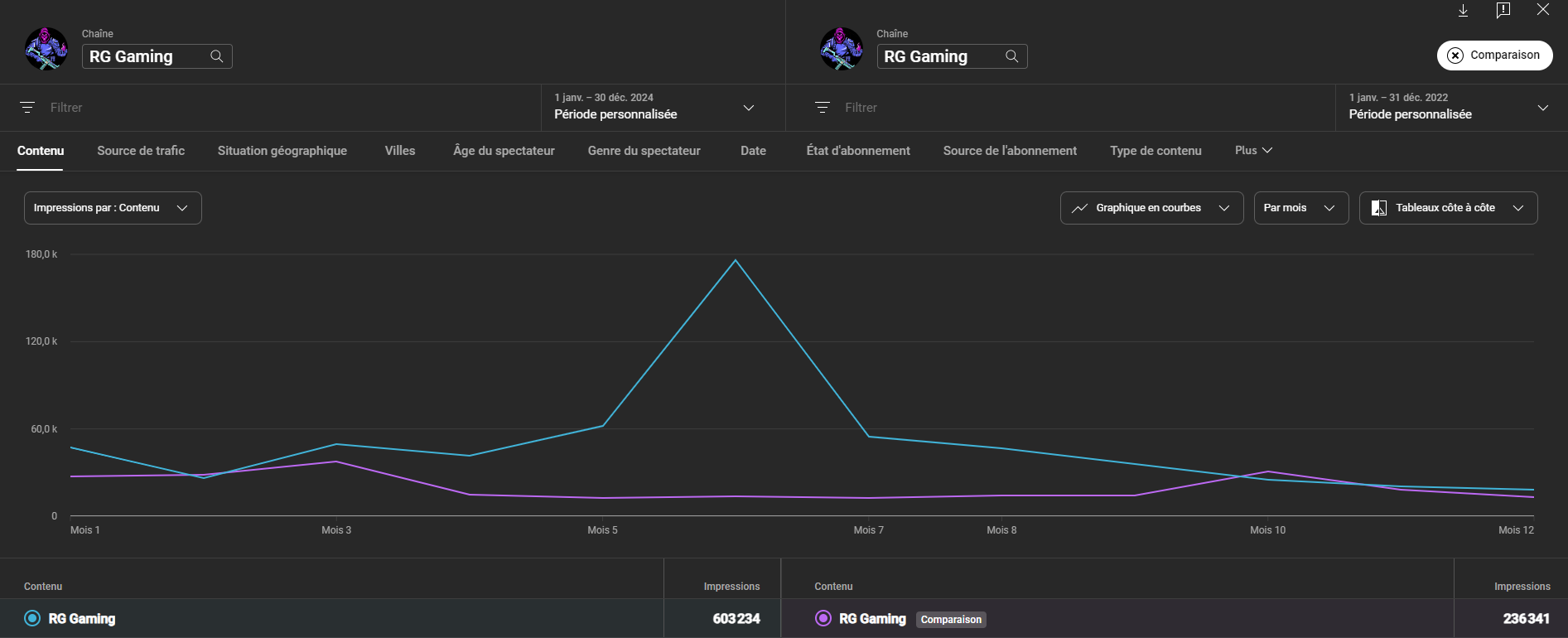Screen dimensions: 1568x638
Task: Click the Mois 12 axis label
Action: [x=1516, y=530]
